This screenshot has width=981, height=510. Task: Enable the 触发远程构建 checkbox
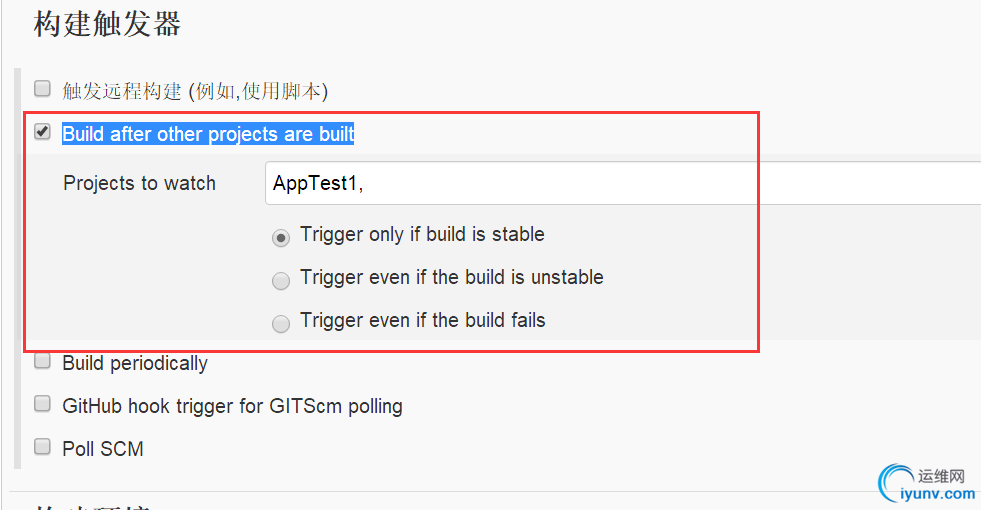[42, 88]
